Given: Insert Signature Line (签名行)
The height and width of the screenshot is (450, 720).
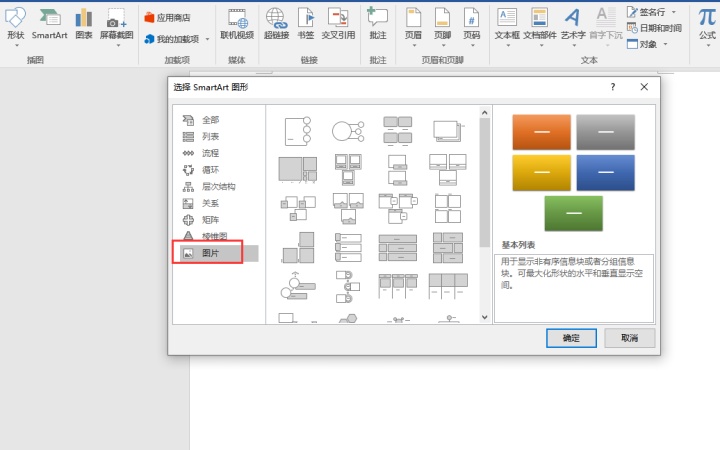Looking at the screenshot, I should coord(647,11).
